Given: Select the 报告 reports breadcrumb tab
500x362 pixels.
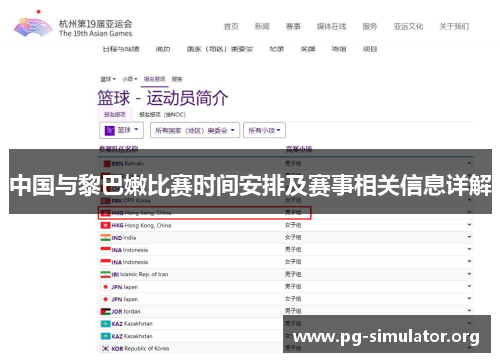Looking at the screenshot, I should coord(177,79).
